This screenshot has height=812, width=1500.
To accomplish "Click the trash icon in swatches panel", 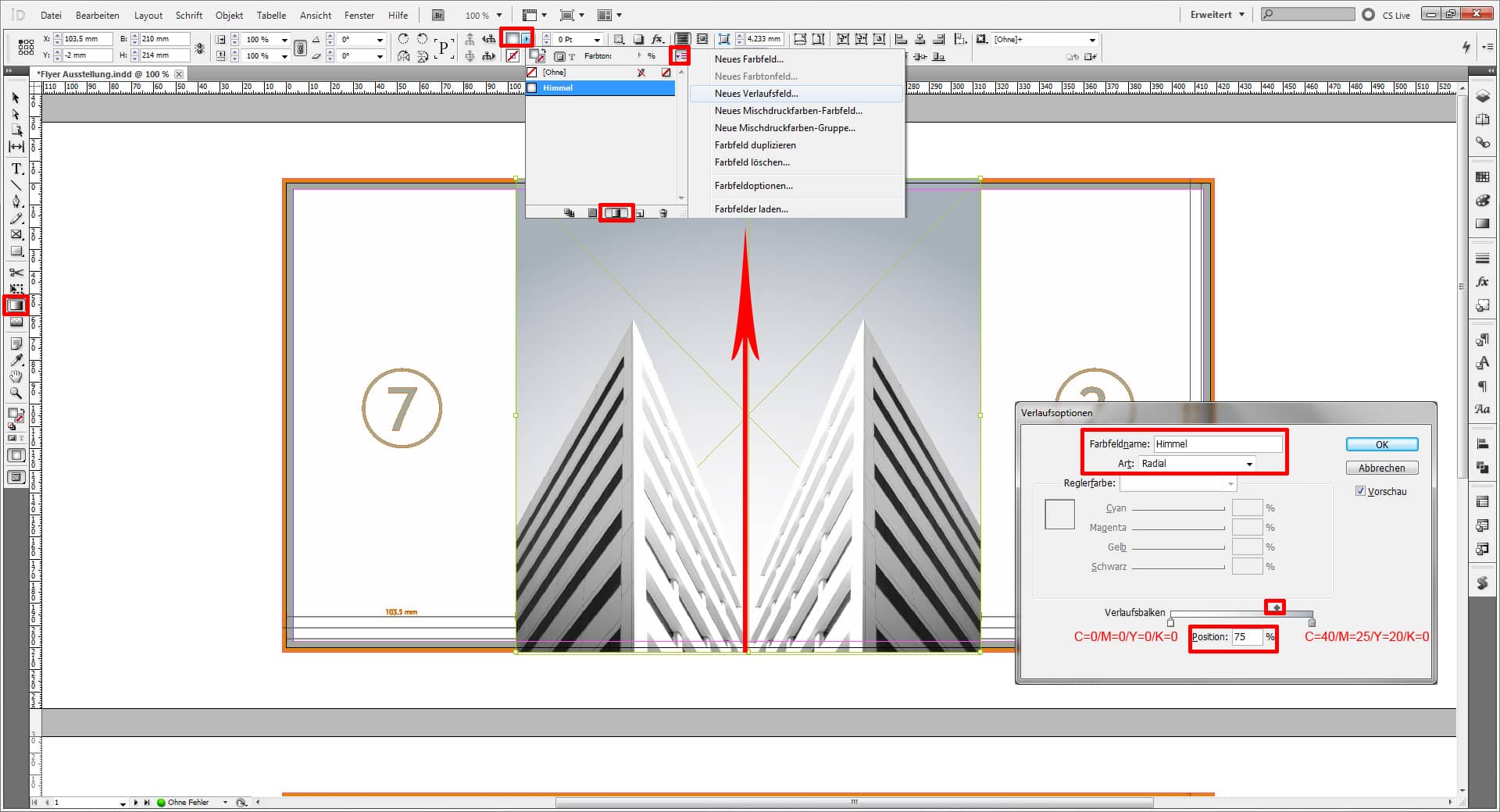I will click(663, 213).
